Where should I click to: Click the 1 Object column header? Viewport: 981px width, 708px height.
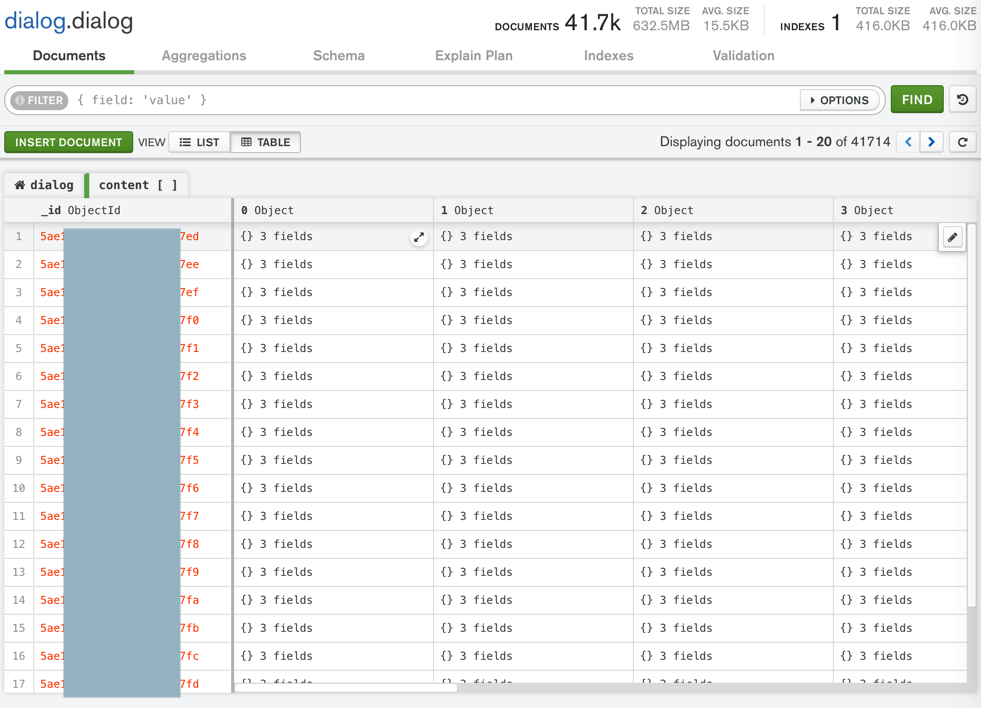tap(533, 210)
